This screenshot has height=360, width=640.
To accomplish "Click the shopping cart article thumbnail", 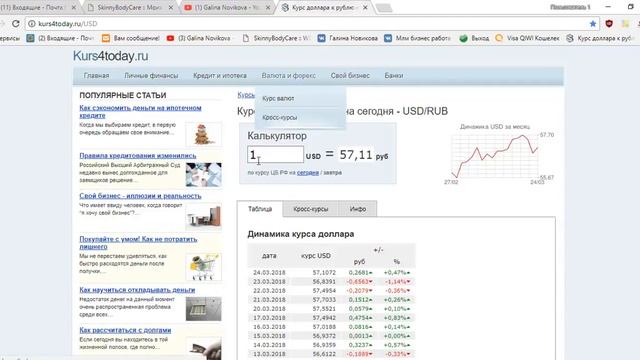I will [204, 267].
